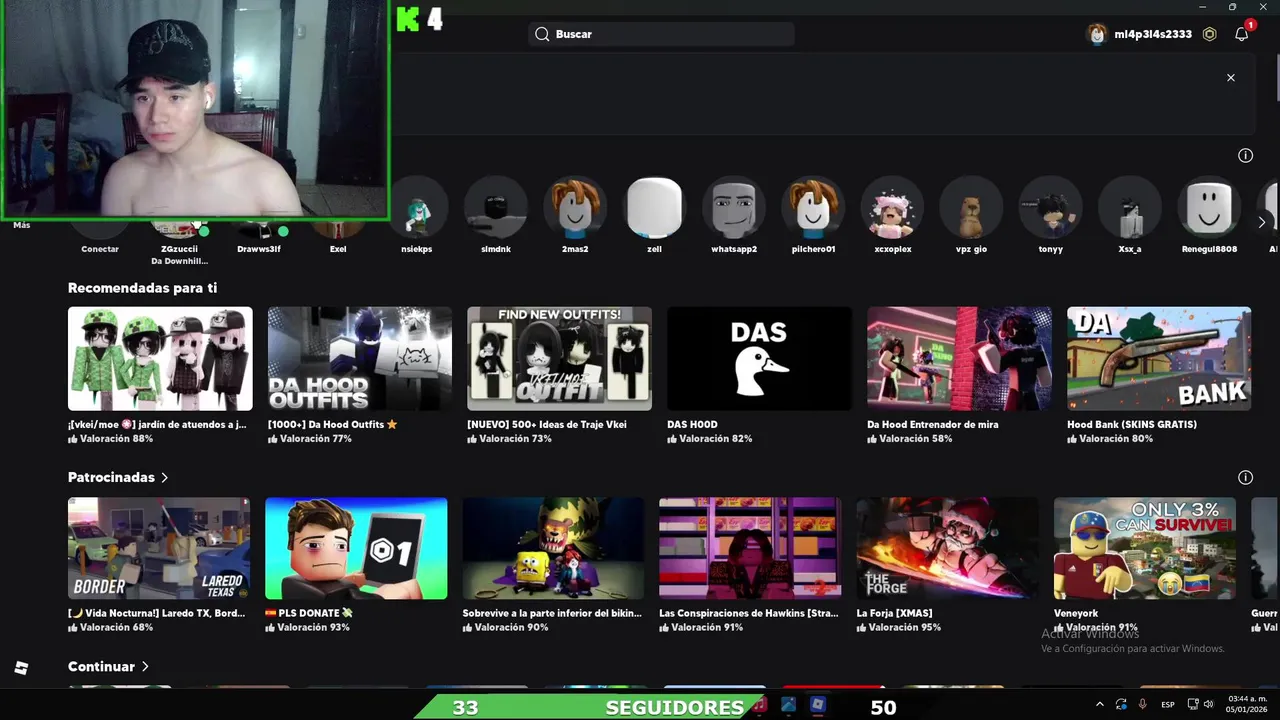Open Las Conspiraciones de Hawkins thumbnail
1280x720 pixels.
click(x=750, y=548)
